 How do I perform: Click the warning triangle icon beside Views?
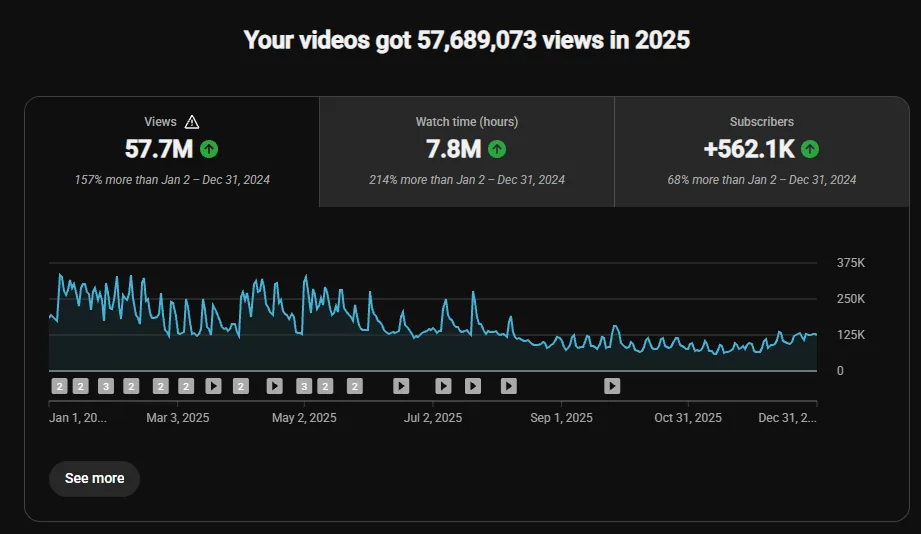[191, 122]
